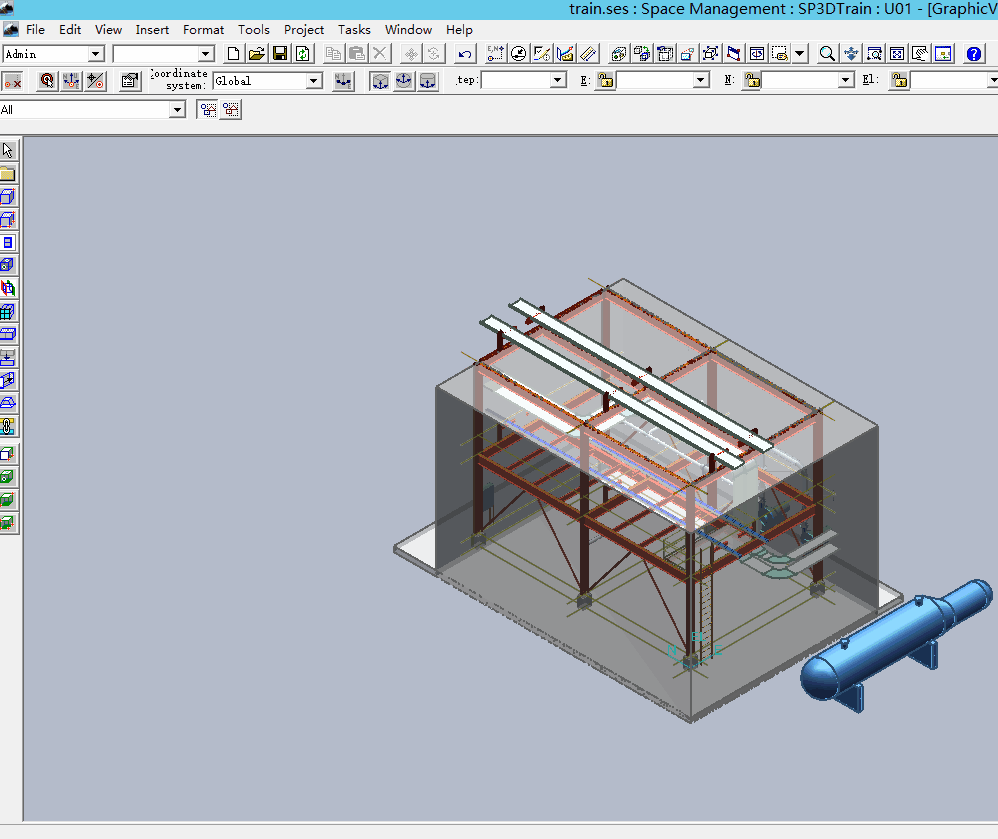
Task: Toggle the N-U-E axes icon after red target
Action: 71,81
